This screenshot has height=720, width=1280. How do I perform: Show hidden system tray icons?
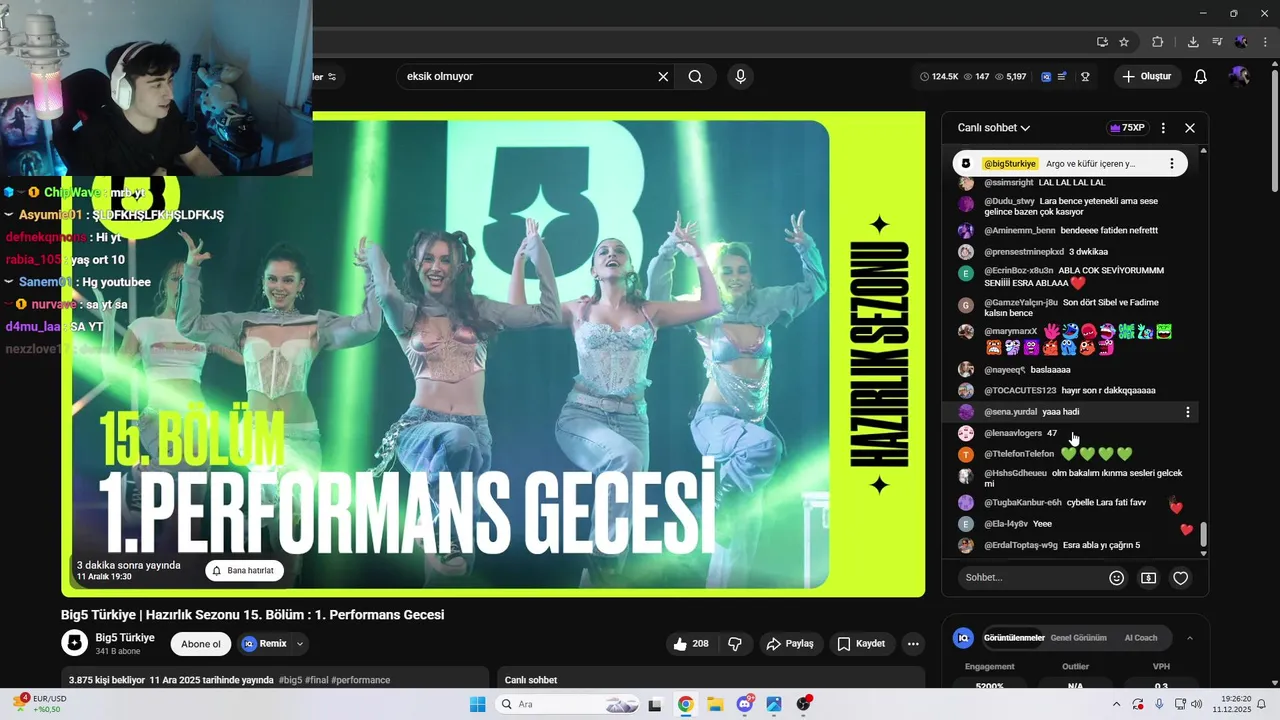click(x=1117, y=704)
